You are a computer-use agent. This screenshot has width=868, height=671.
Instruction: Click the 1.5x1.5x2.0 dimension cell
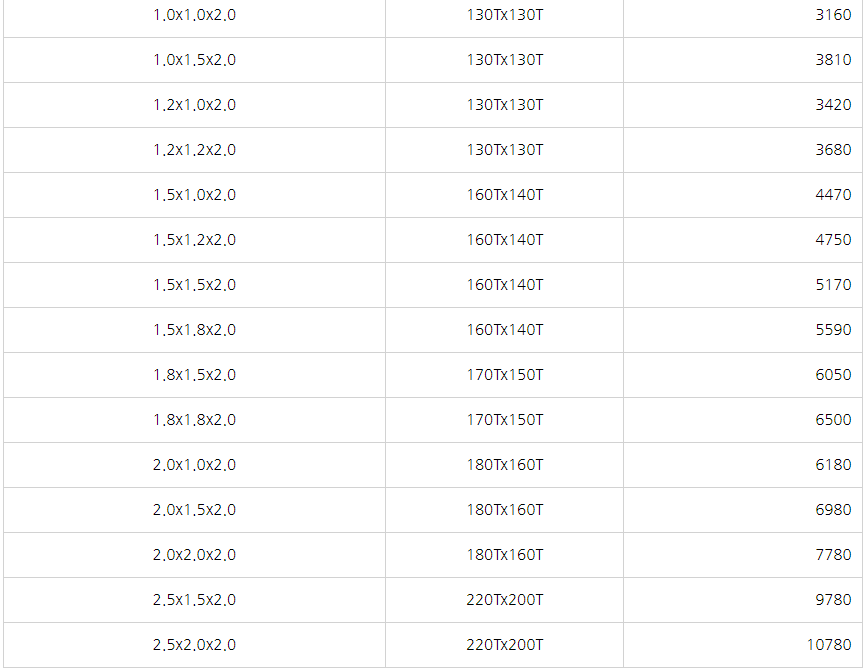194,285
